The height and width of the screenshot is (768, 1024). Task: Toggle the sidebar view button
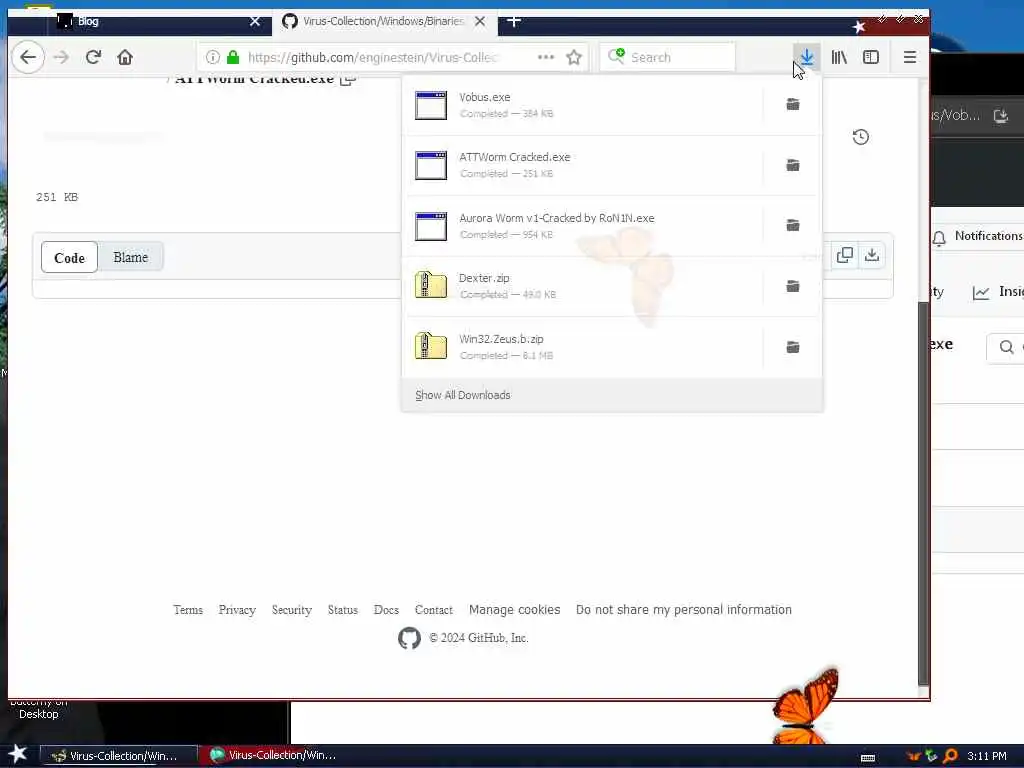coord(871,57)
